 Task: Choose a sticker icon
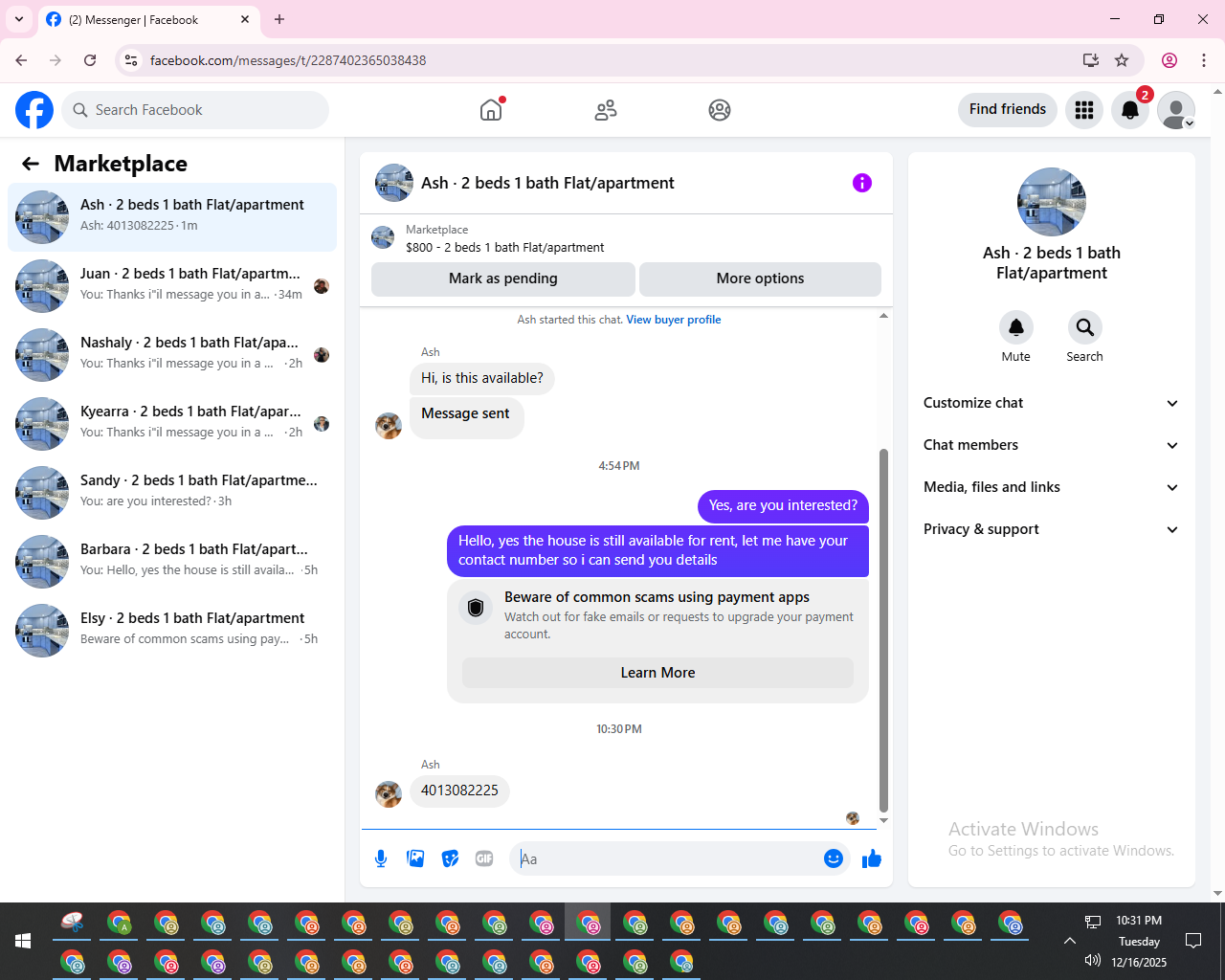(x=450, y=858)
